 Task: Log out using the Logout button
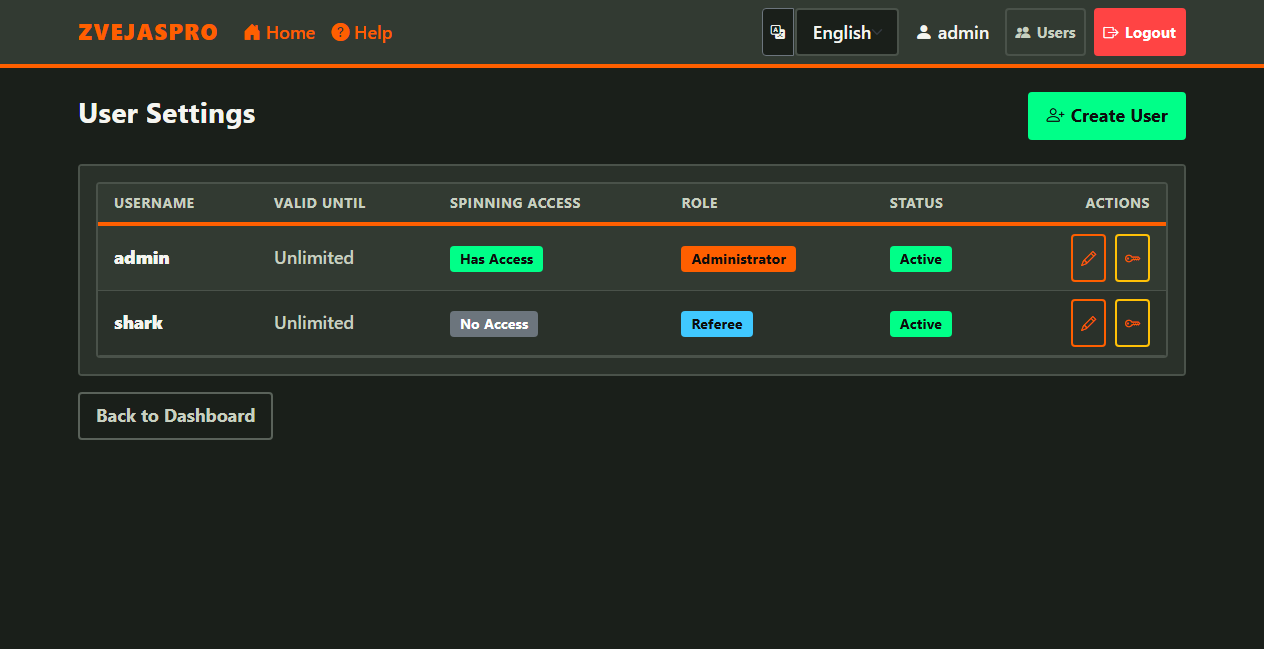coord(1140,32)
